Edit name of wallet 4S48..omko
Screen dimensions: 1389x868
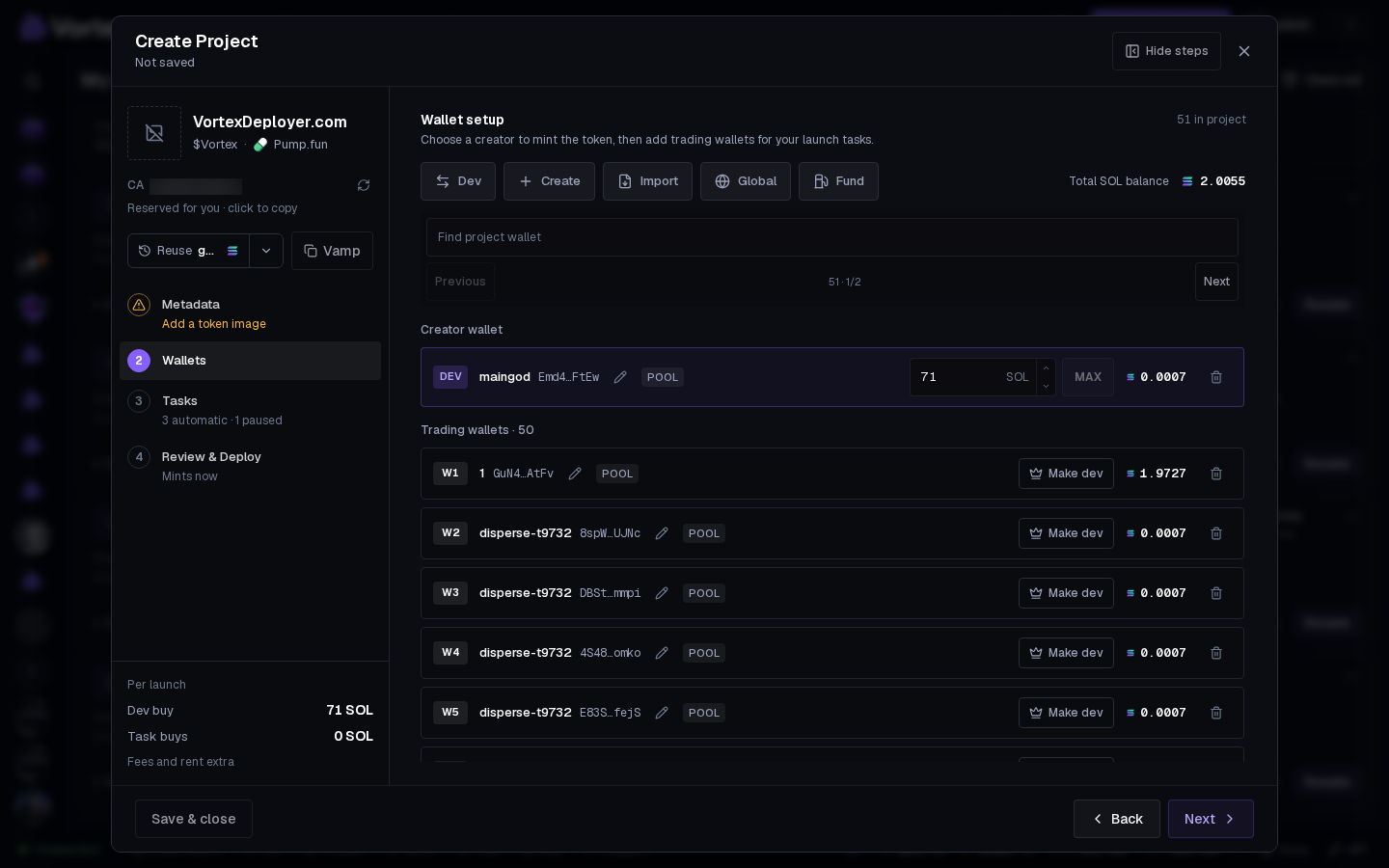pyautogui.click(x=662, y=653)
